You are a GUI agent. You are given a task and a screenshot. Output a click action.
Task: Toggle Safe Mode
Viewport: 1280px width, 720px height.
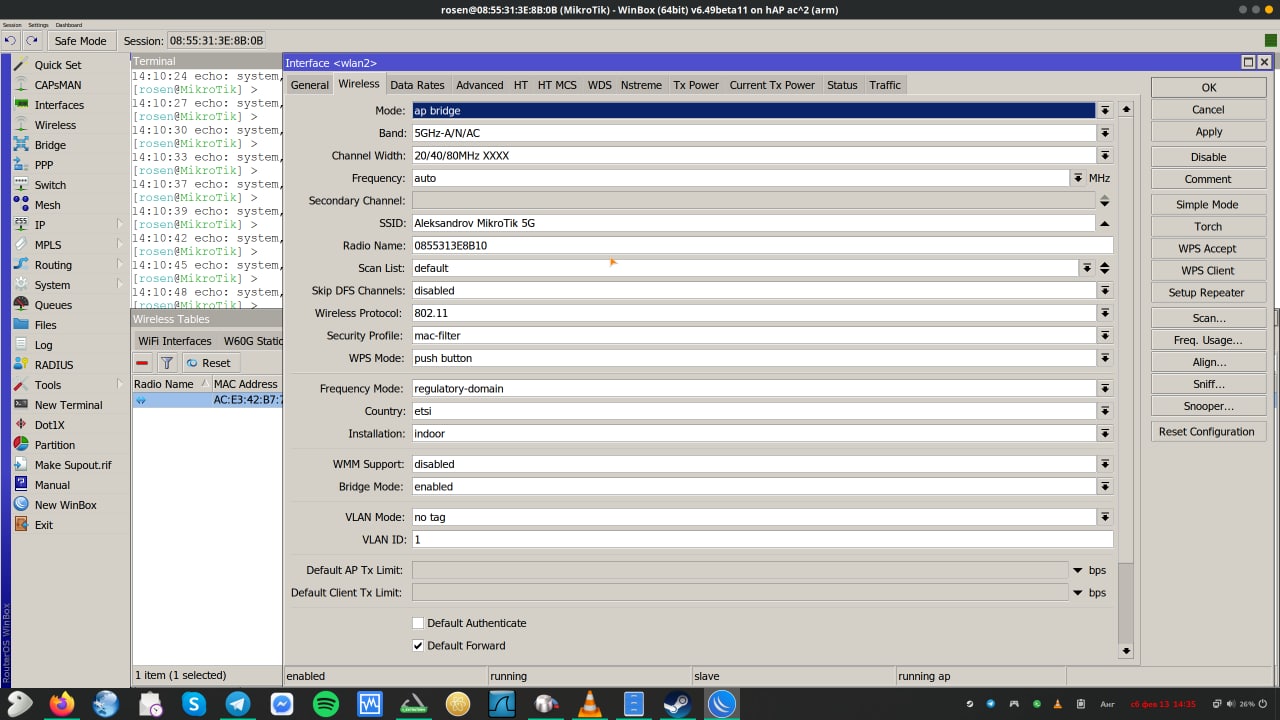click(x=80, y=41)
